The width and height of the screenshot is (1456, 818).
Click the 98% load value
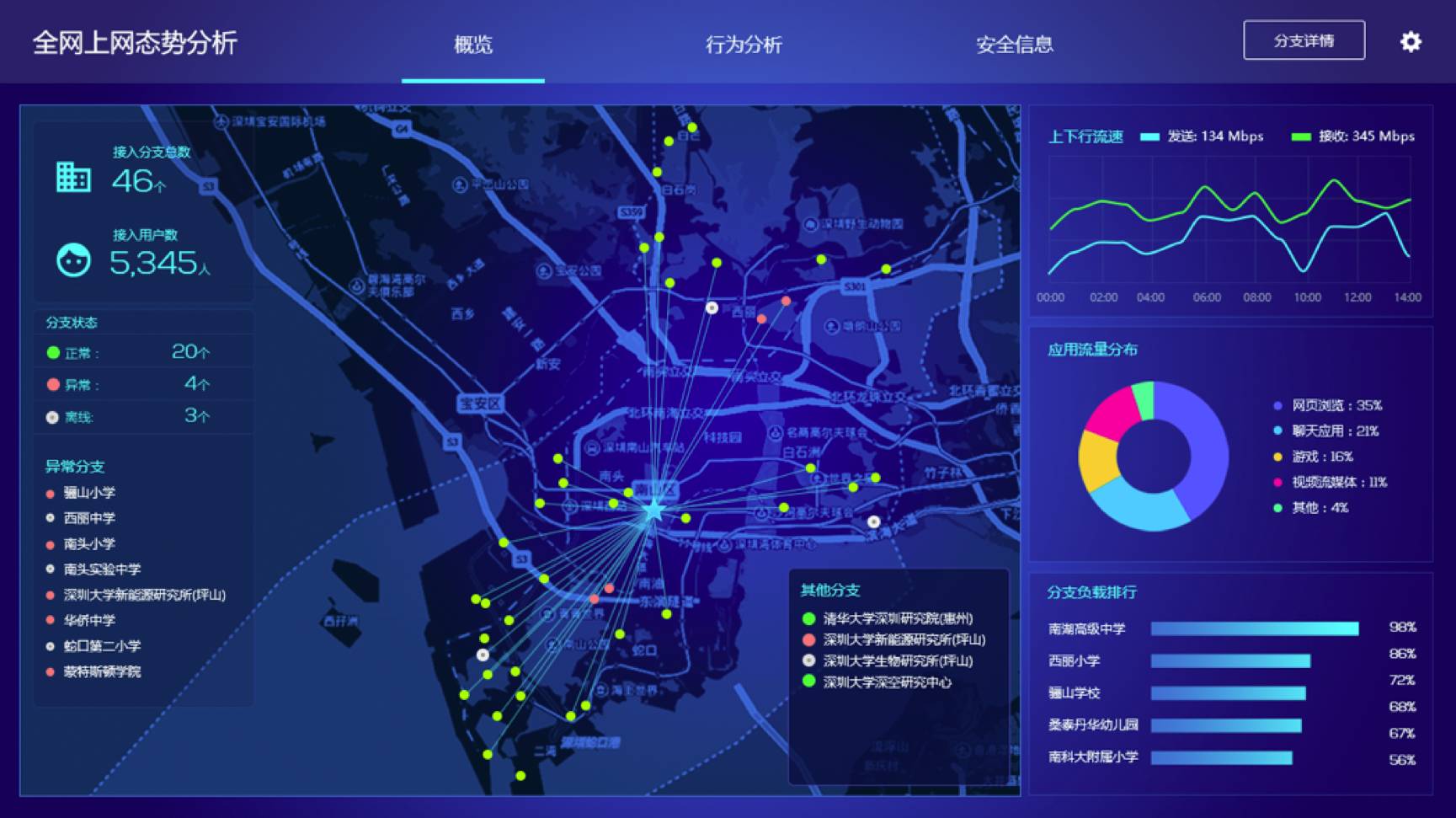1402,627
